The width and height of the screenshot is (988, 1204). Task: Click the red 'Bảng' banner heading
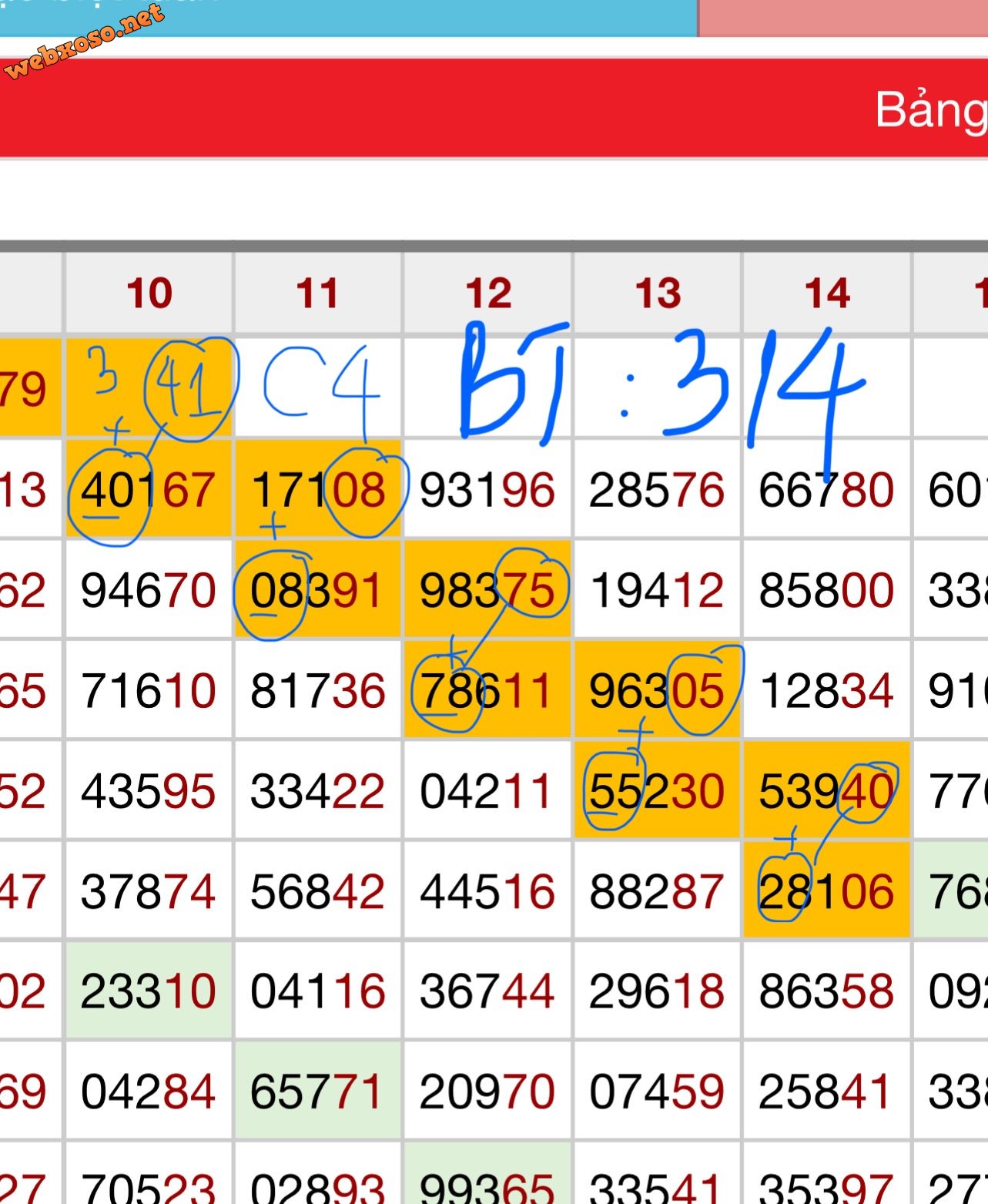tap(930, 109)
